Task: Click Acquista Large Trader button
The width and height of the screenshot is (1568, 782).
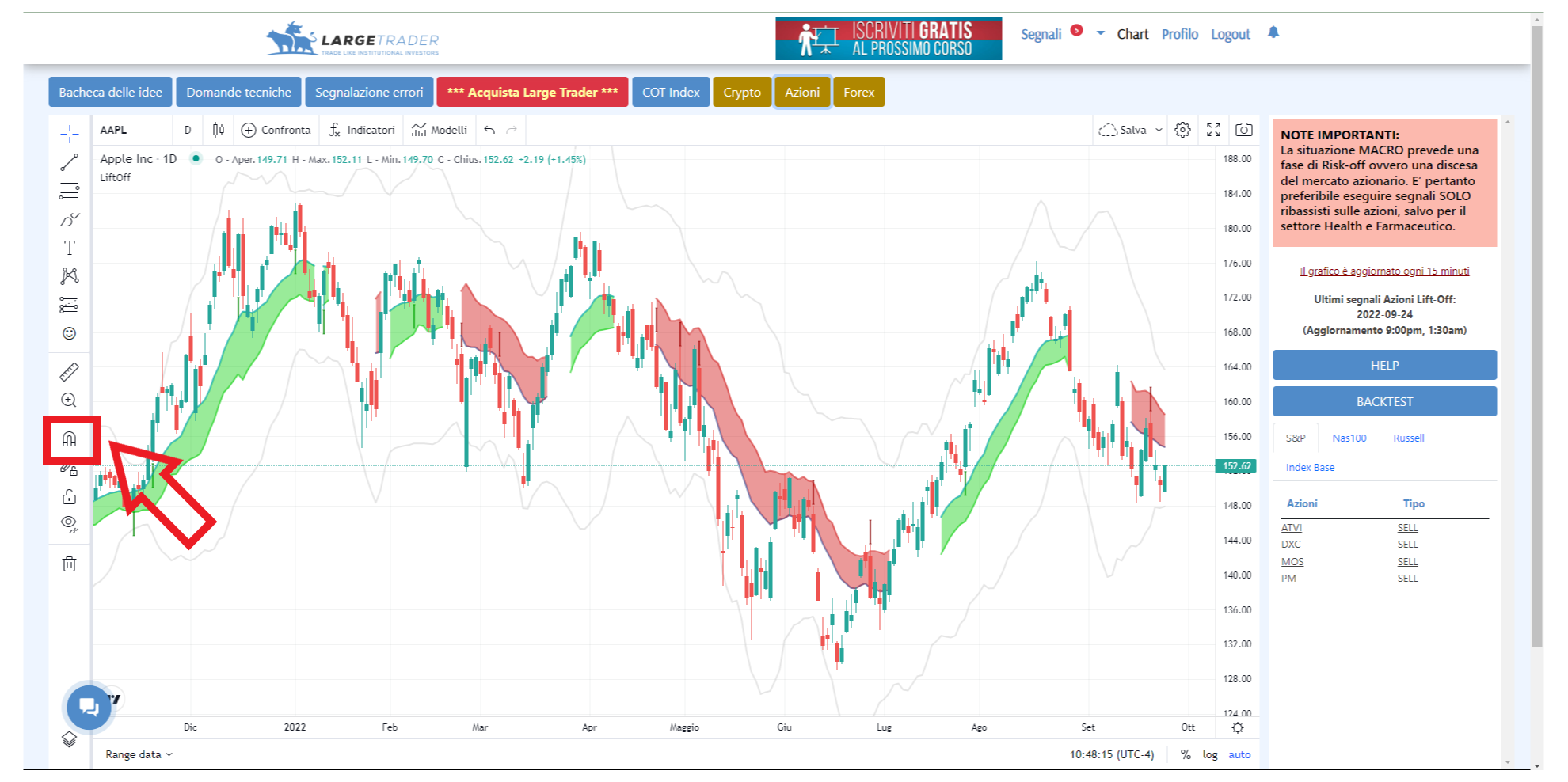Action: [532, 92]
